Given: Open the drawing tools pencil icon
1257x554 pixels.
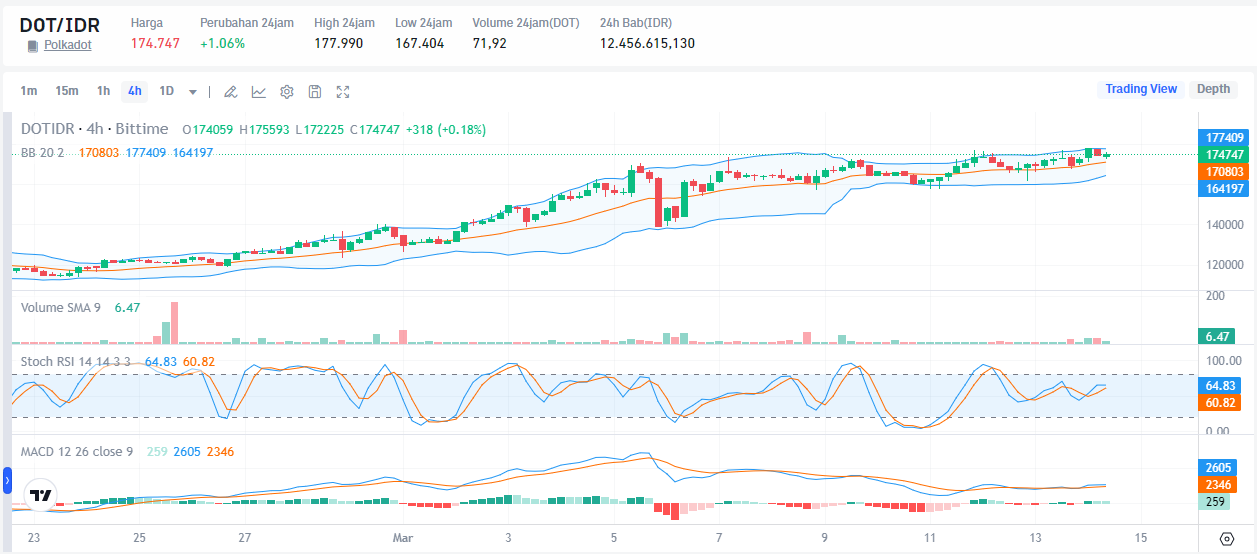Looking at the screenshot, I should (230, 92).
